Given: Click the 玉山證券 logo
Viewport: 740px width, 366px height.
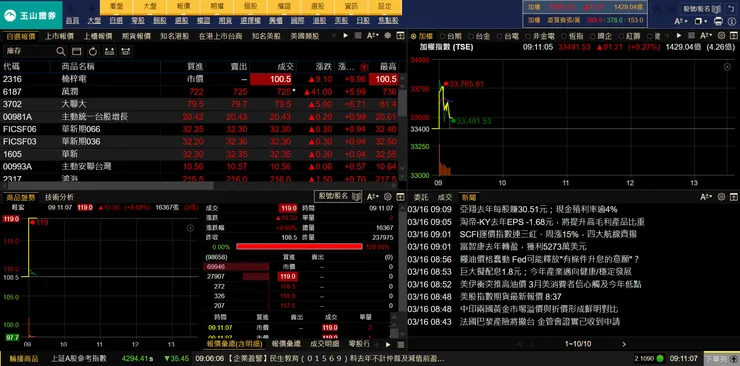Looking at the screenshot, I should click(31, 15).
